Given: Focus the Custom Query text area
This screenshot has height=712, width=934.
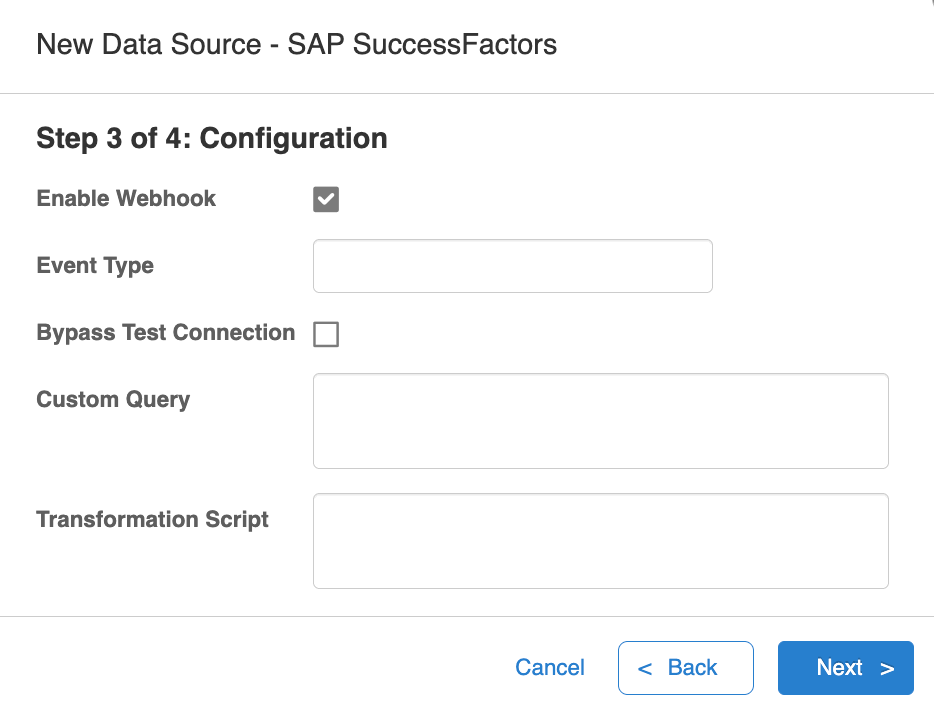Looking at the screenshot, I should pyautogui.click(x=600, y=421).
